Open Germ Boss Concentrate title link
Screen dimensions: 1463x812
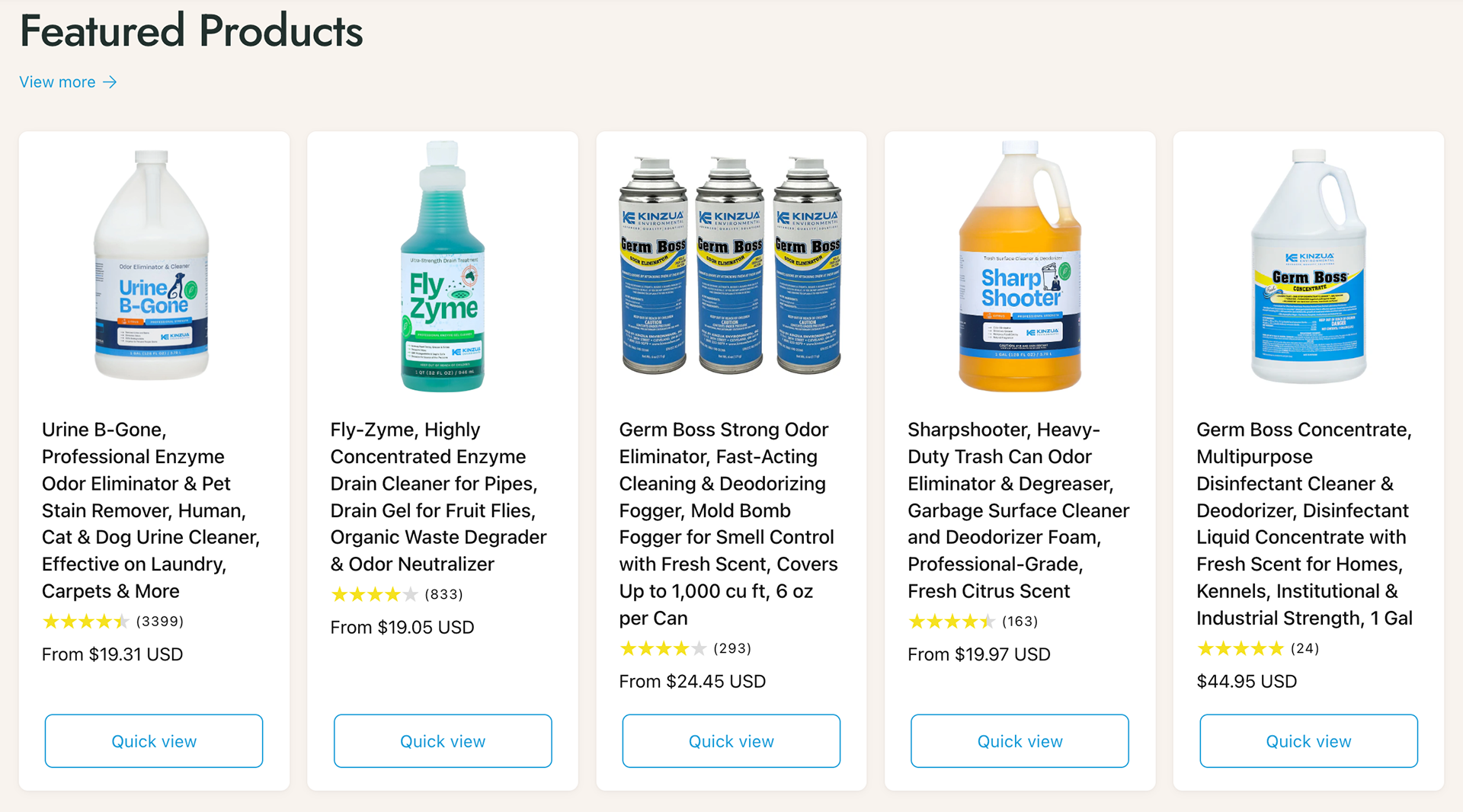pos(1304,523)
